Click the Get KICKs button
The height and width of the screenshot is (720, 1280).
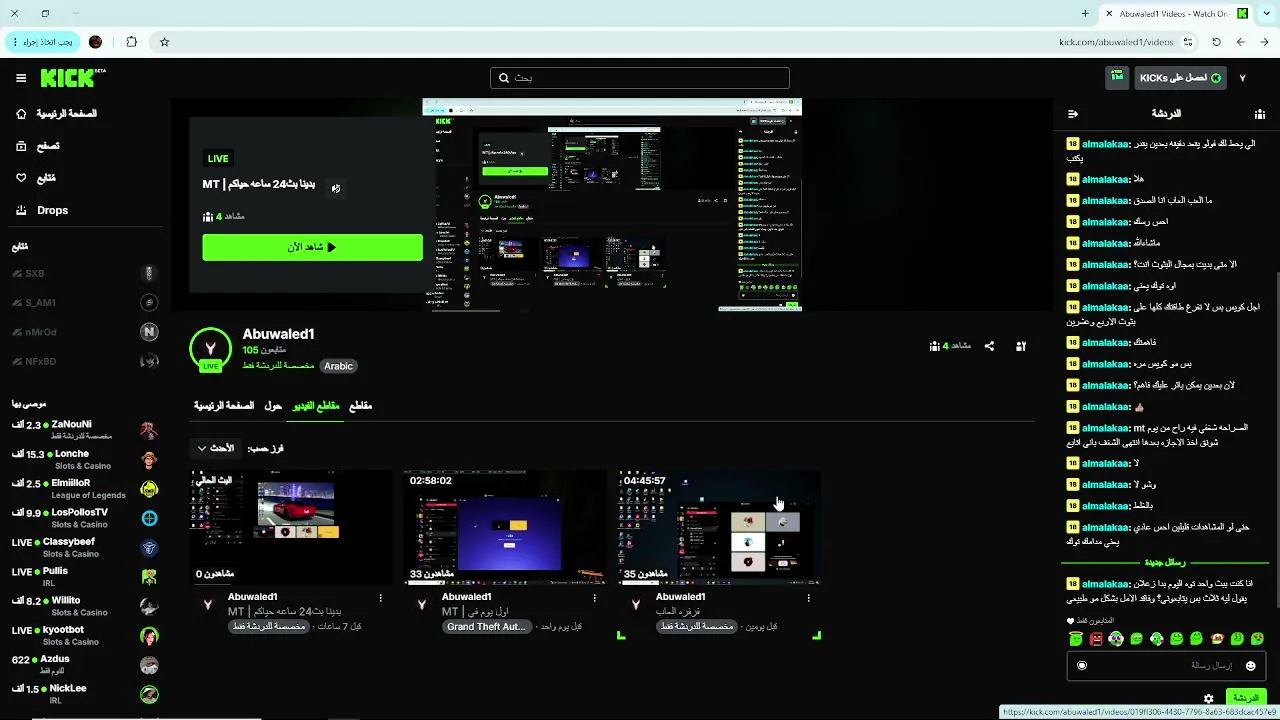click(x=1181, y=78)
